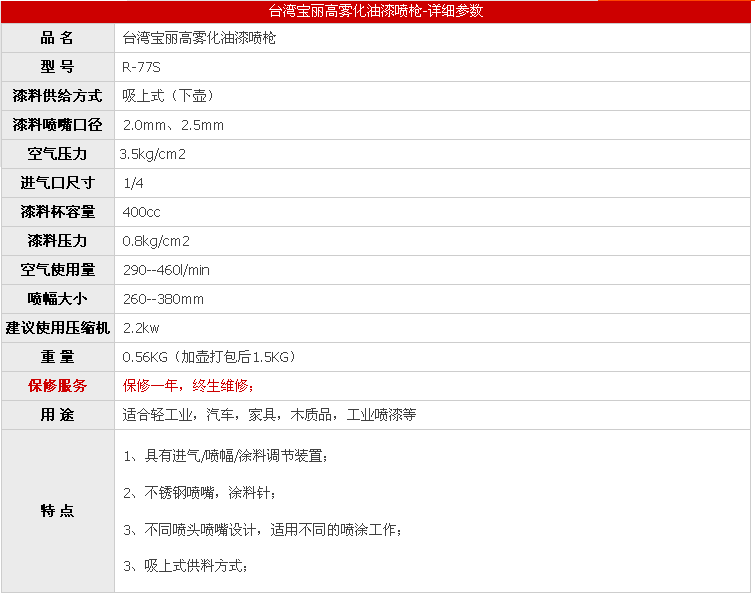Select the label 漆料喷嘴口径
This screenshot has width=755, height=593.
[57, 125]
